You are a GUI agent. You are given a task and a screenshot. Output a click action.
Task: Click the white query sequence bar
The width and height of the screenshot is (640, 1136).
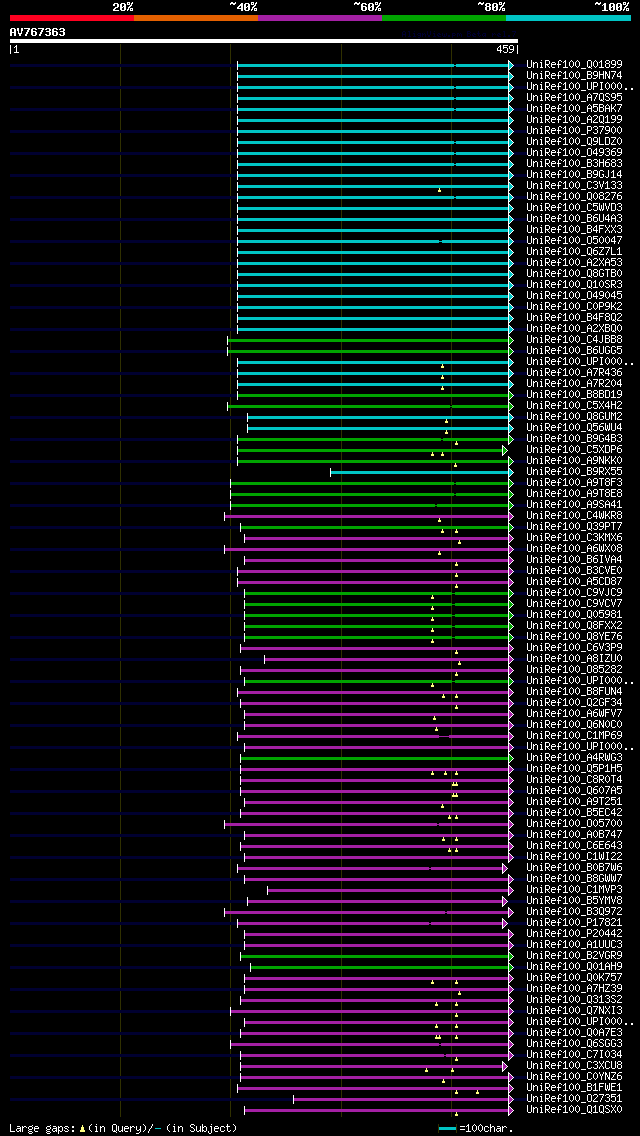tap(264, 41)
